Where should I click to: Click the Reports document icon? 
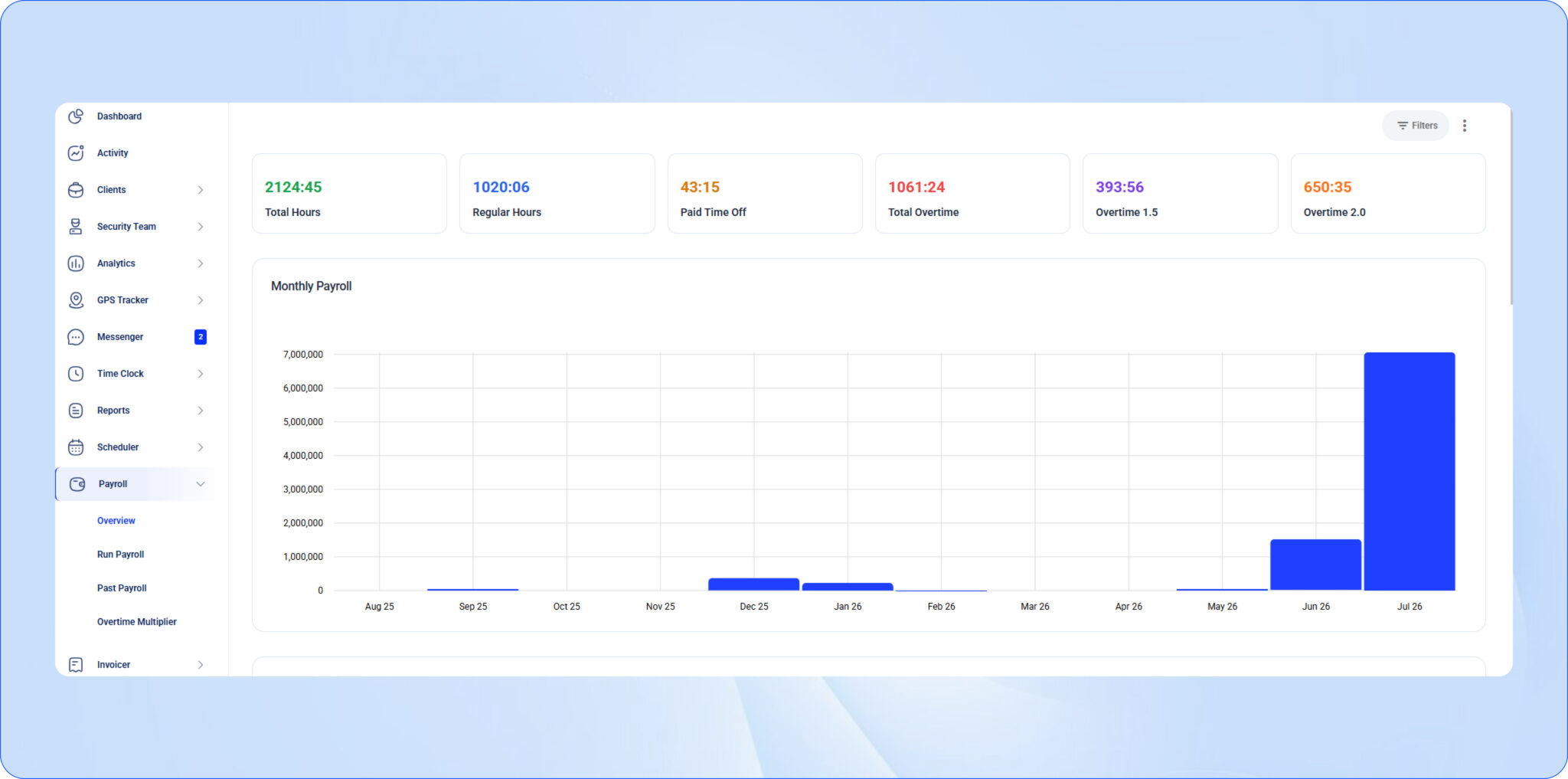click(x=76, y=411)
